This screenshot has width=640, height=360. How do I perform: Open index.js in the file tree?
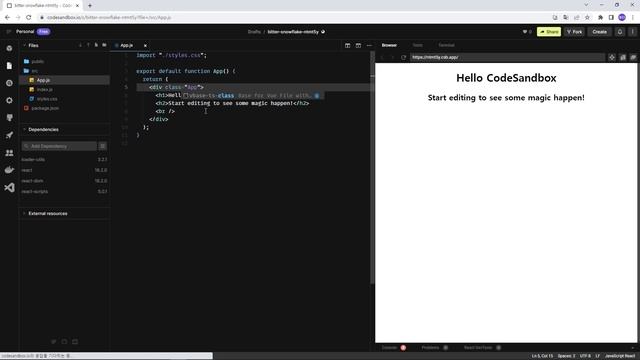coord(44,89)
